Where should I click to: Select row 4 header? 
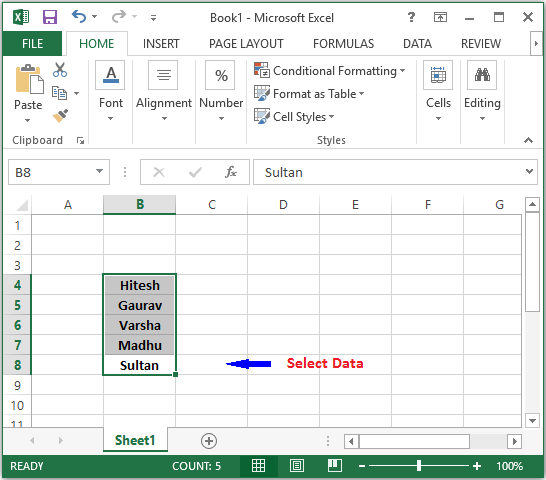[17, 285]
